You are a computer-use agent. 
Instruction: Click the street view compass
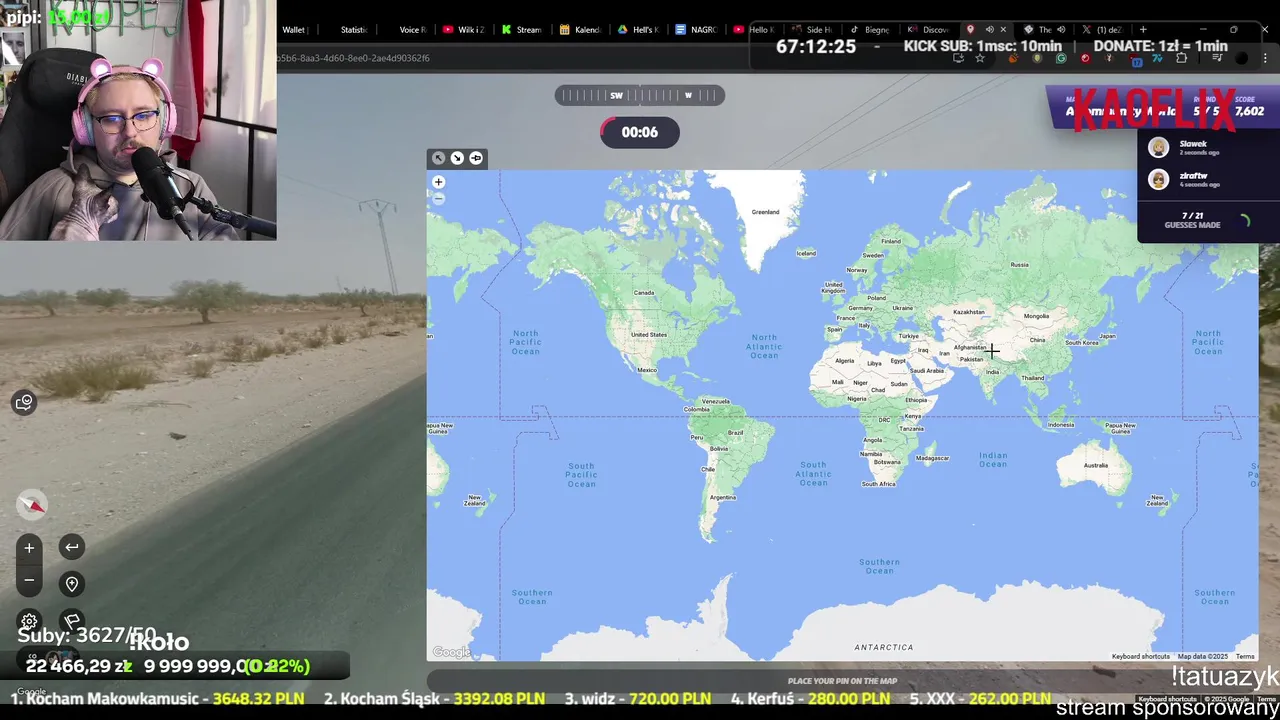coord(32,505)
